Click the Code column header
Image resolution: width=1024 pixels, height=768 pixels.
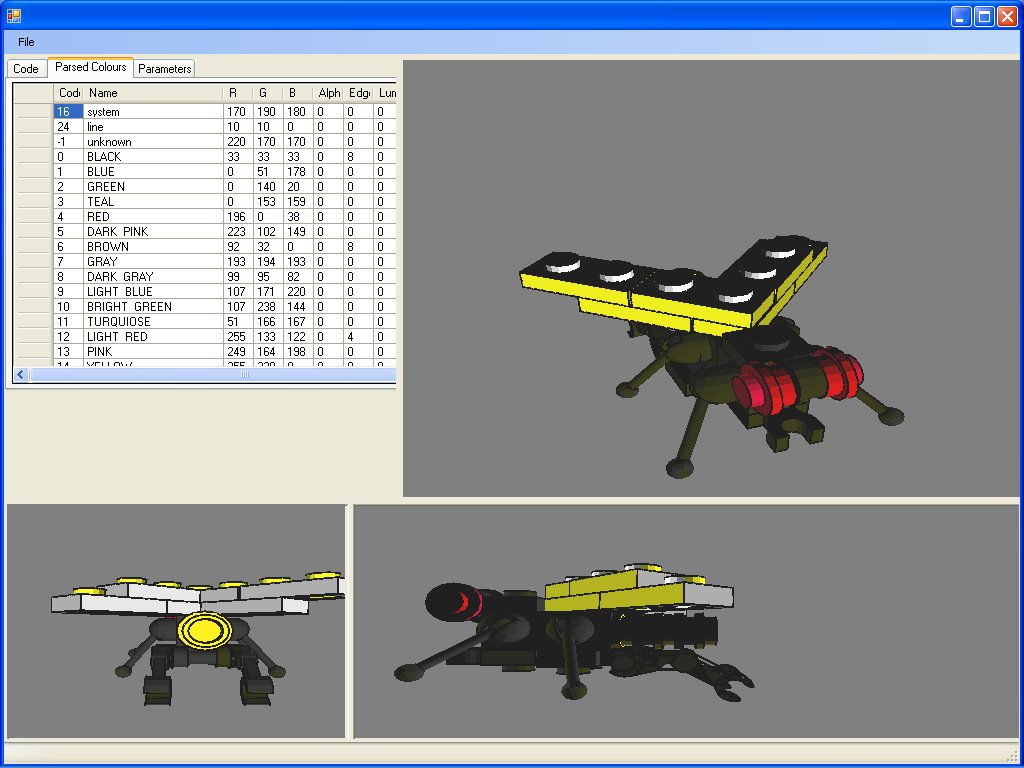pos(69,93)
